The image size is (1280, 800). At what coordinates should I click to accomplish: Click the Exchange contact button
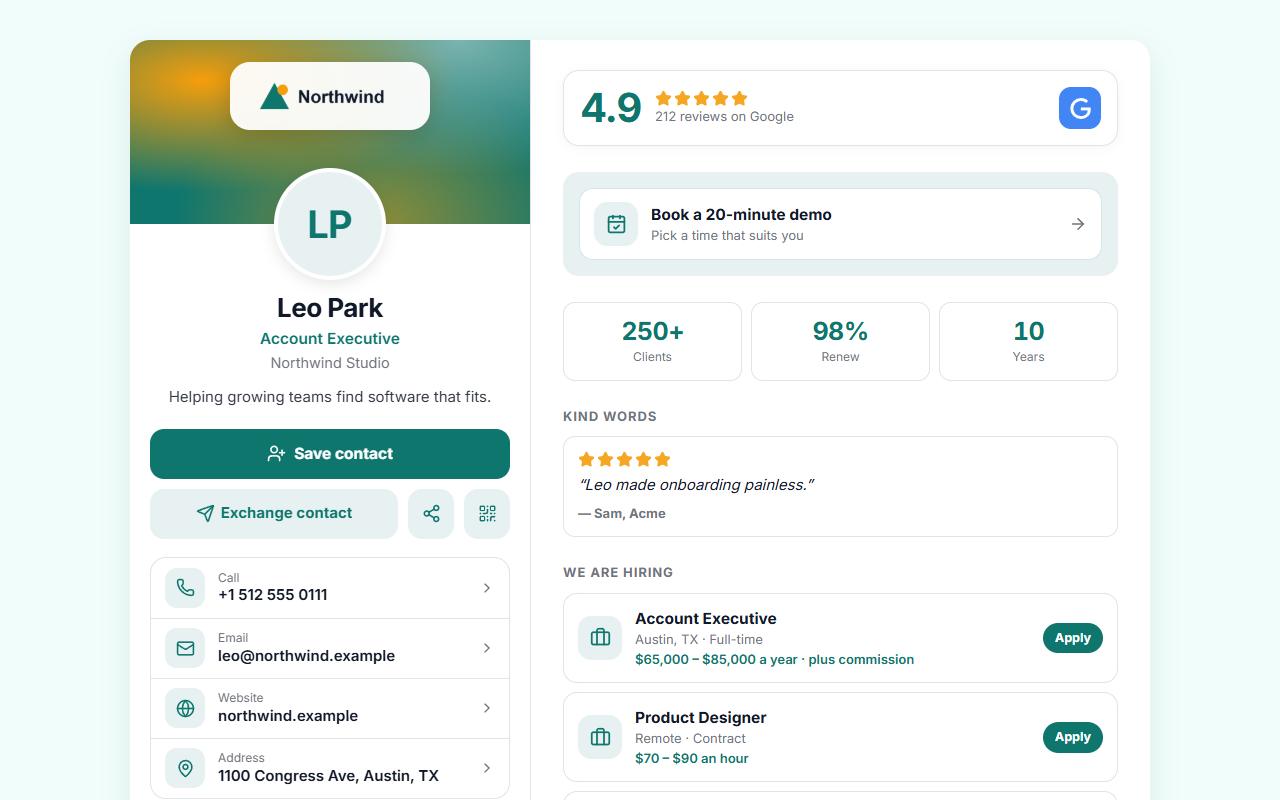(274, 514)
